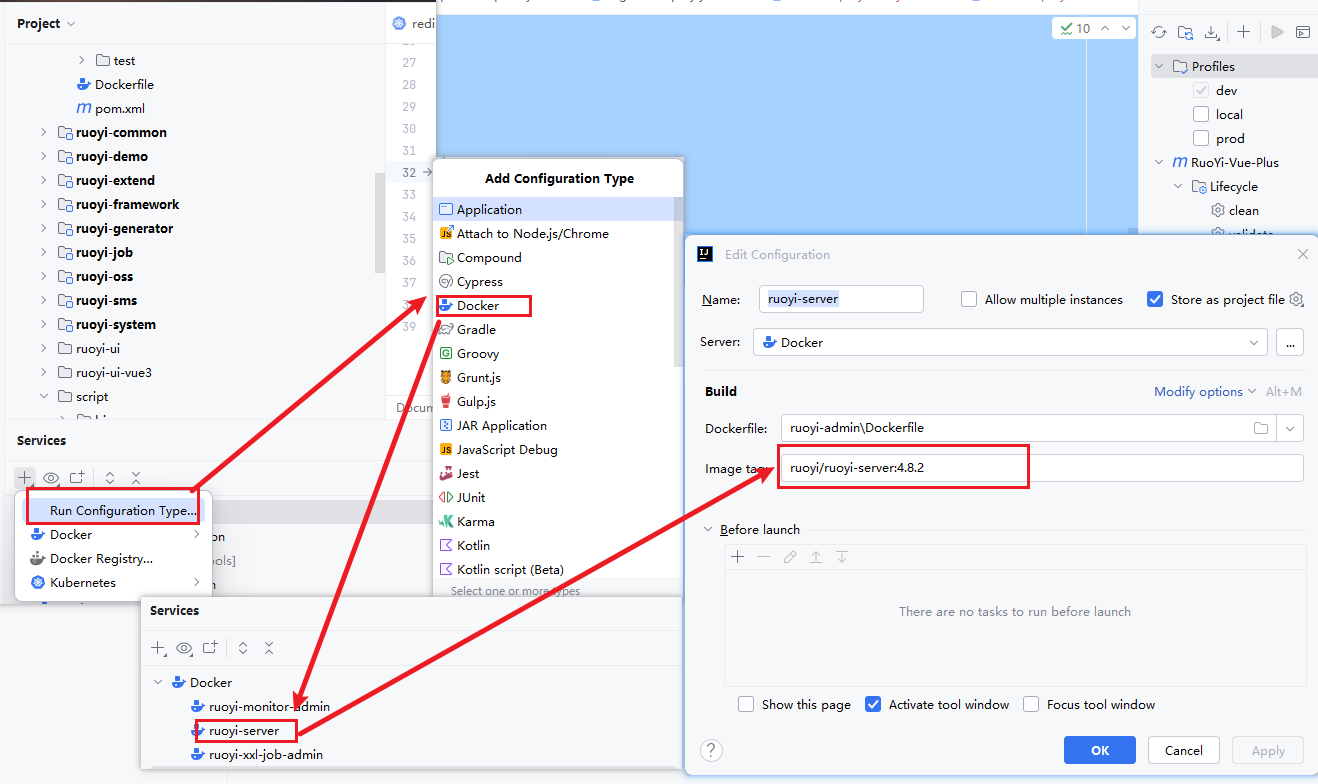The height and width of the screenshot is (784, 1318).
Task: Click Add Configuration Type list scrollbar
Action: click(679, 280)
